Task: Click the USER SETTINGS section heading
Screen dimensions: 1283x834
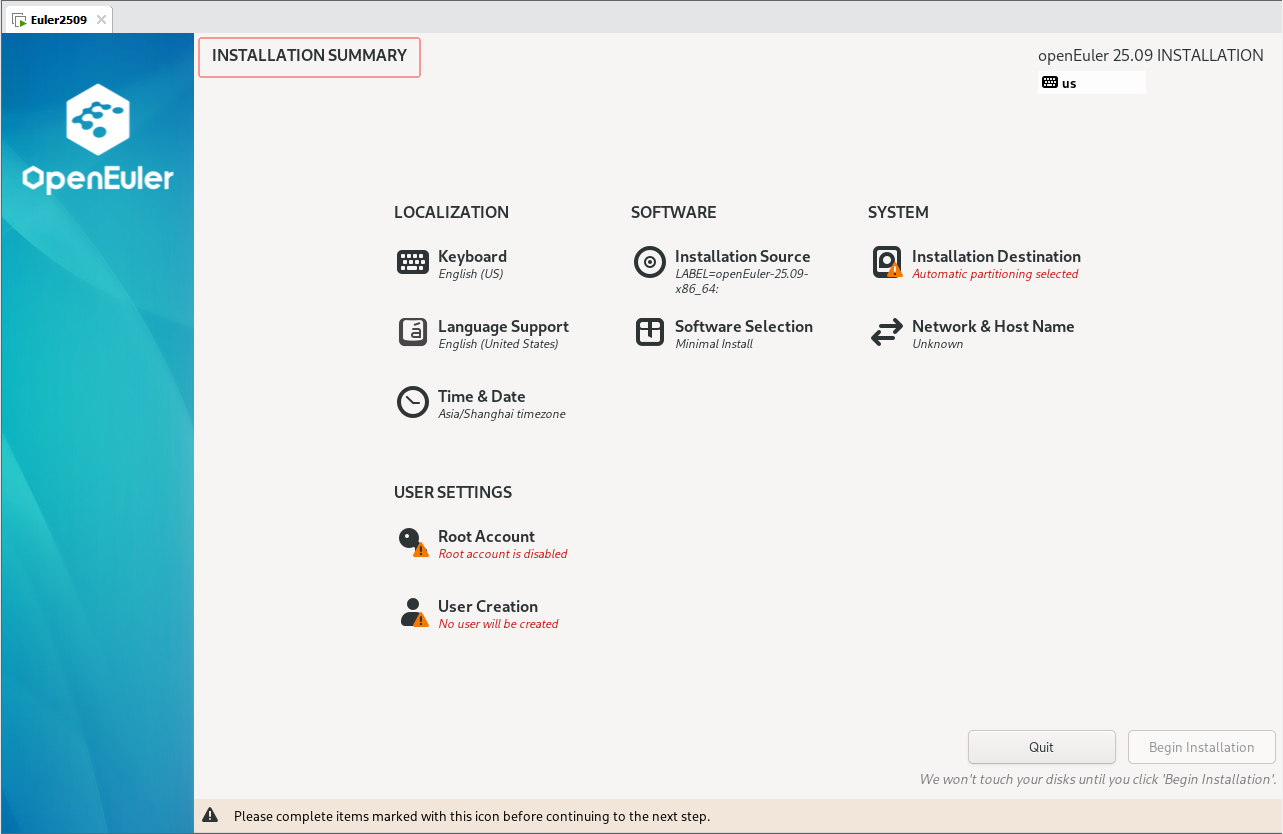Action: pyautogui.click(x=453, y=492)
